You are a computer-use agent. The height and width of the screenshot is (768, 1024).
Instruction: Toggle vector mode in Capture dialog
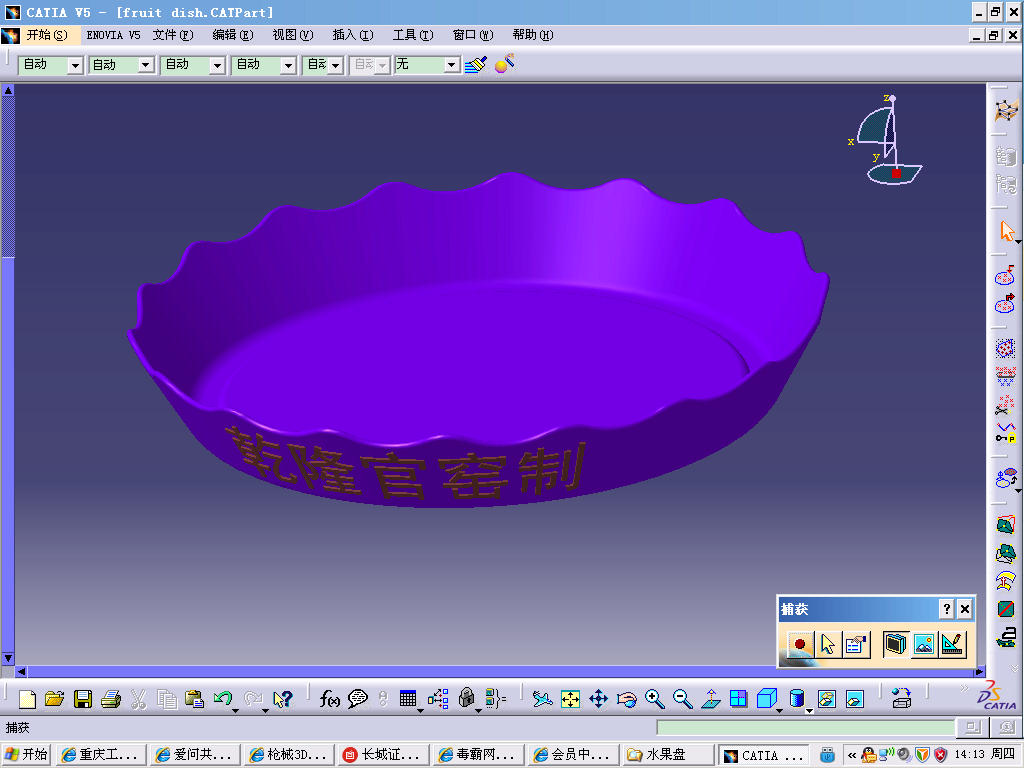click(x=952, y=645)
